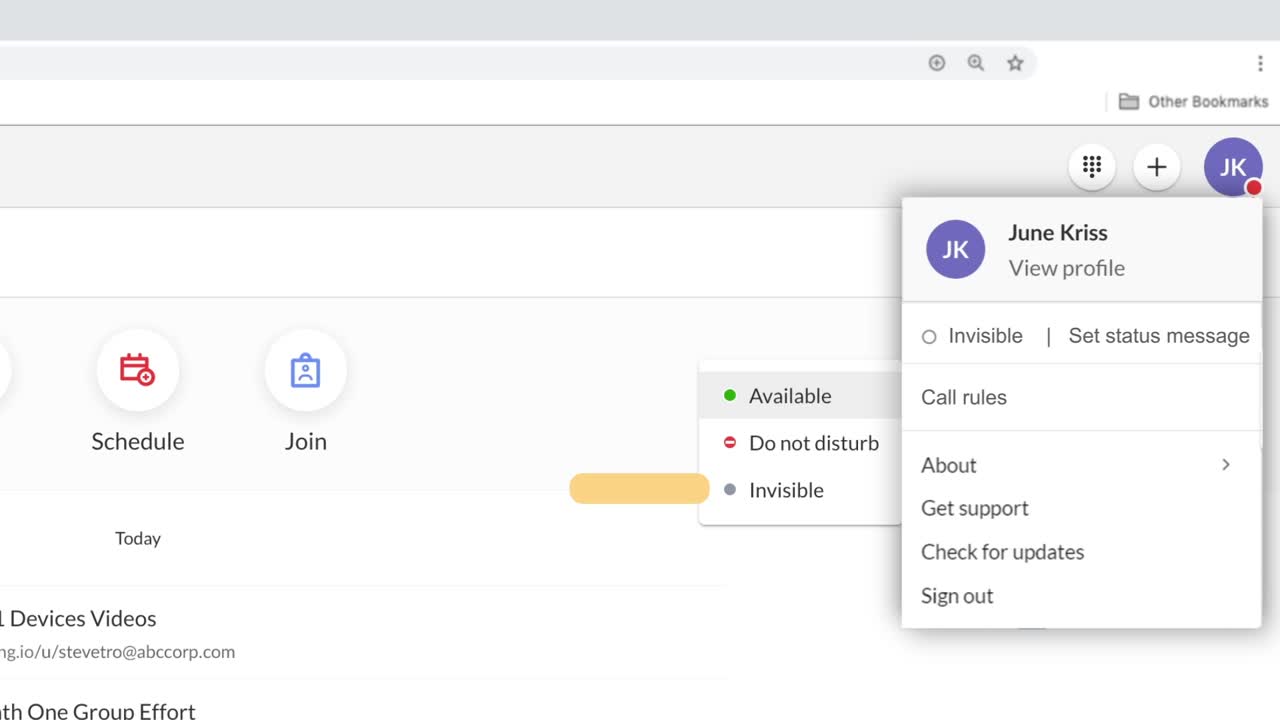This screenshot has width=1280, height=720.
Task: Click the Today heading
Action: [138, 538]
